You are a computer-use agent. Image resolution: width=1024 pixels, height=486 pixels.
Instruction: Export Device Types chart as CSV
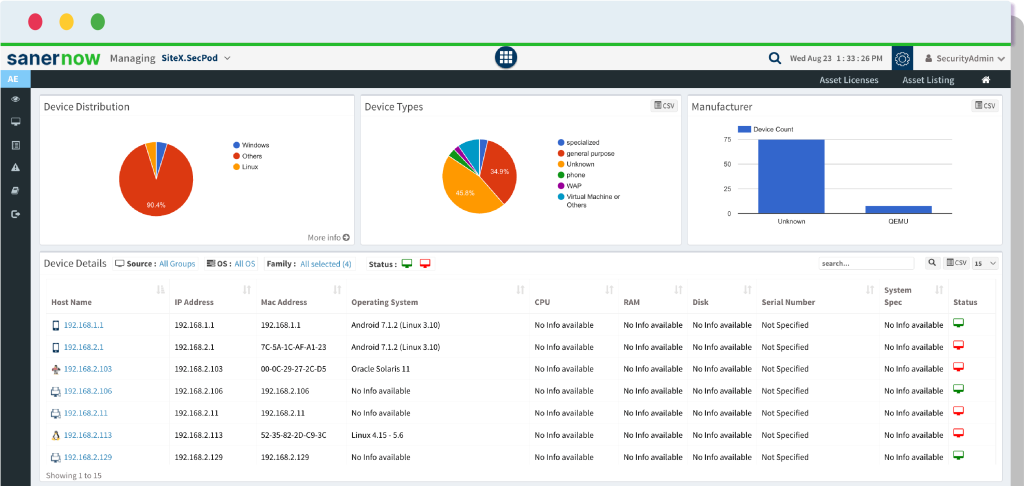[x=664, y=106]
